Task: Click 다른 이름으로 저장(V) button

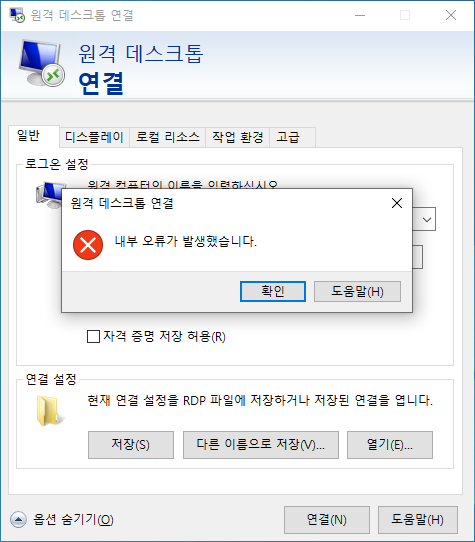Action: pos(261,445)
